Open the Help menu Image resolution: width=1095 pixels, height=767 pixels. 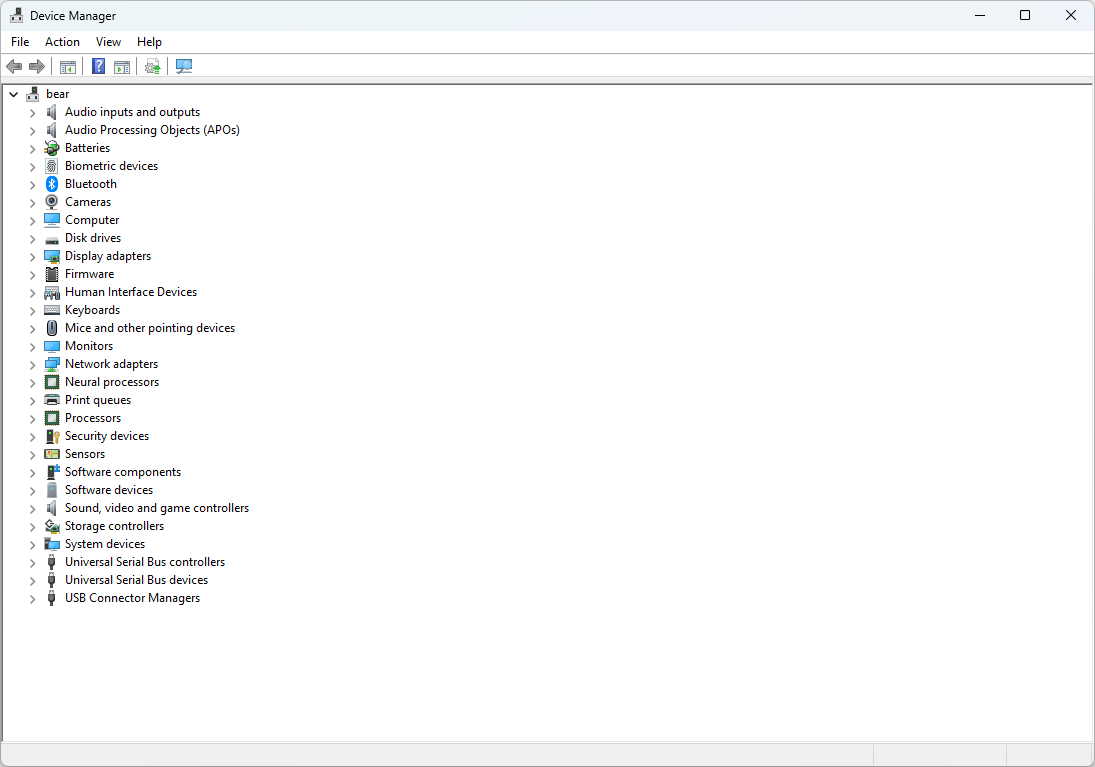(x=149, y=41)
